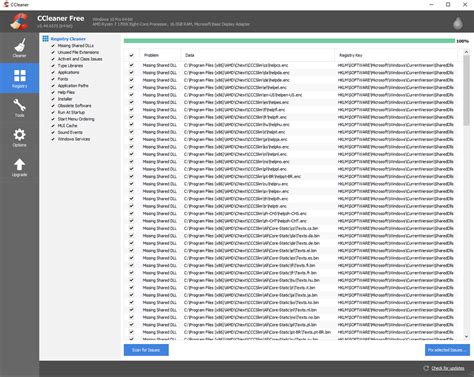Select the Registry Cleaner heading
The height and width of the screenshot is (377, 474).
click(68, 39)
